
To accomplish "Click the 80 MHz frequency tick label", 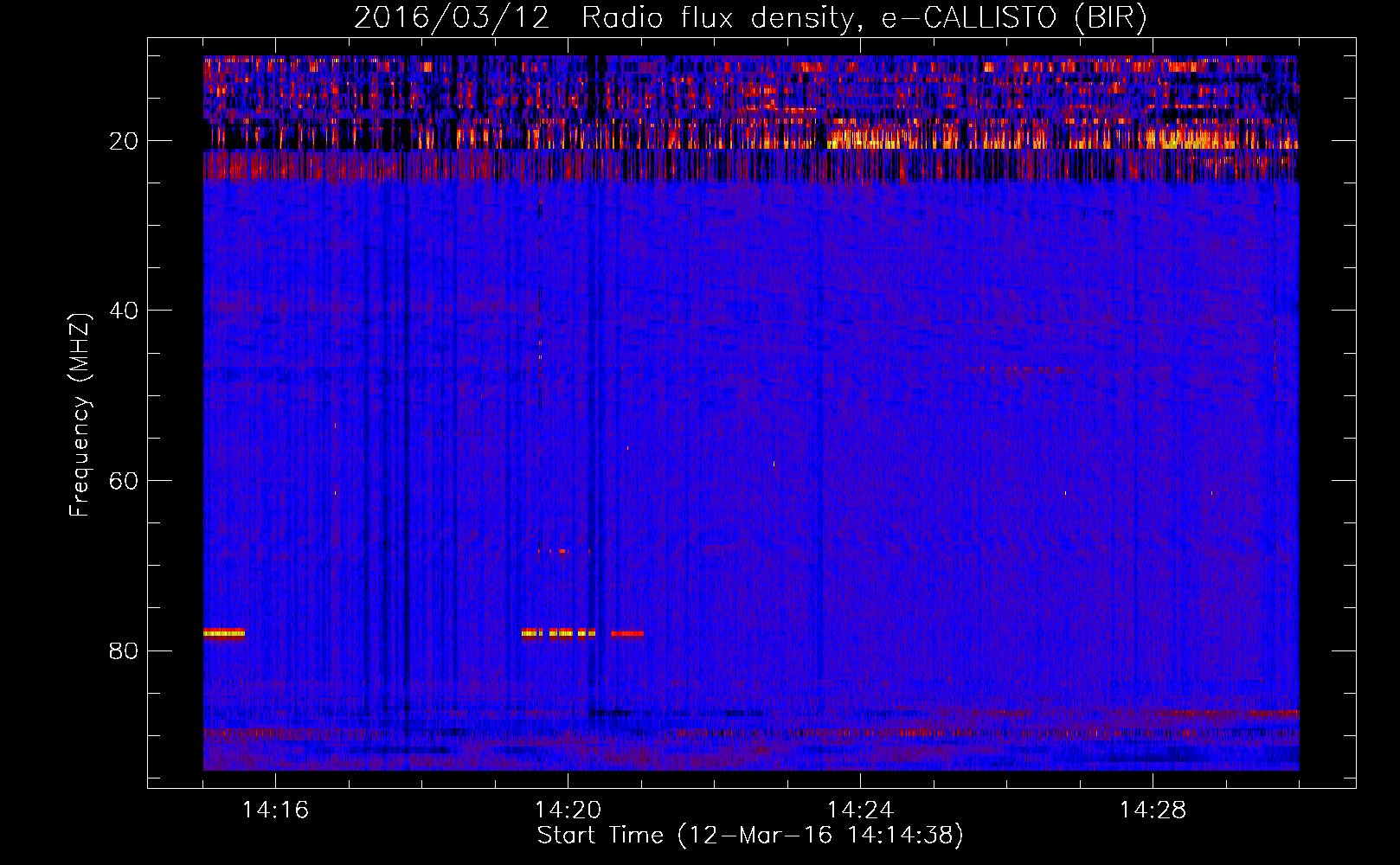I will click(x=124, y=650).
